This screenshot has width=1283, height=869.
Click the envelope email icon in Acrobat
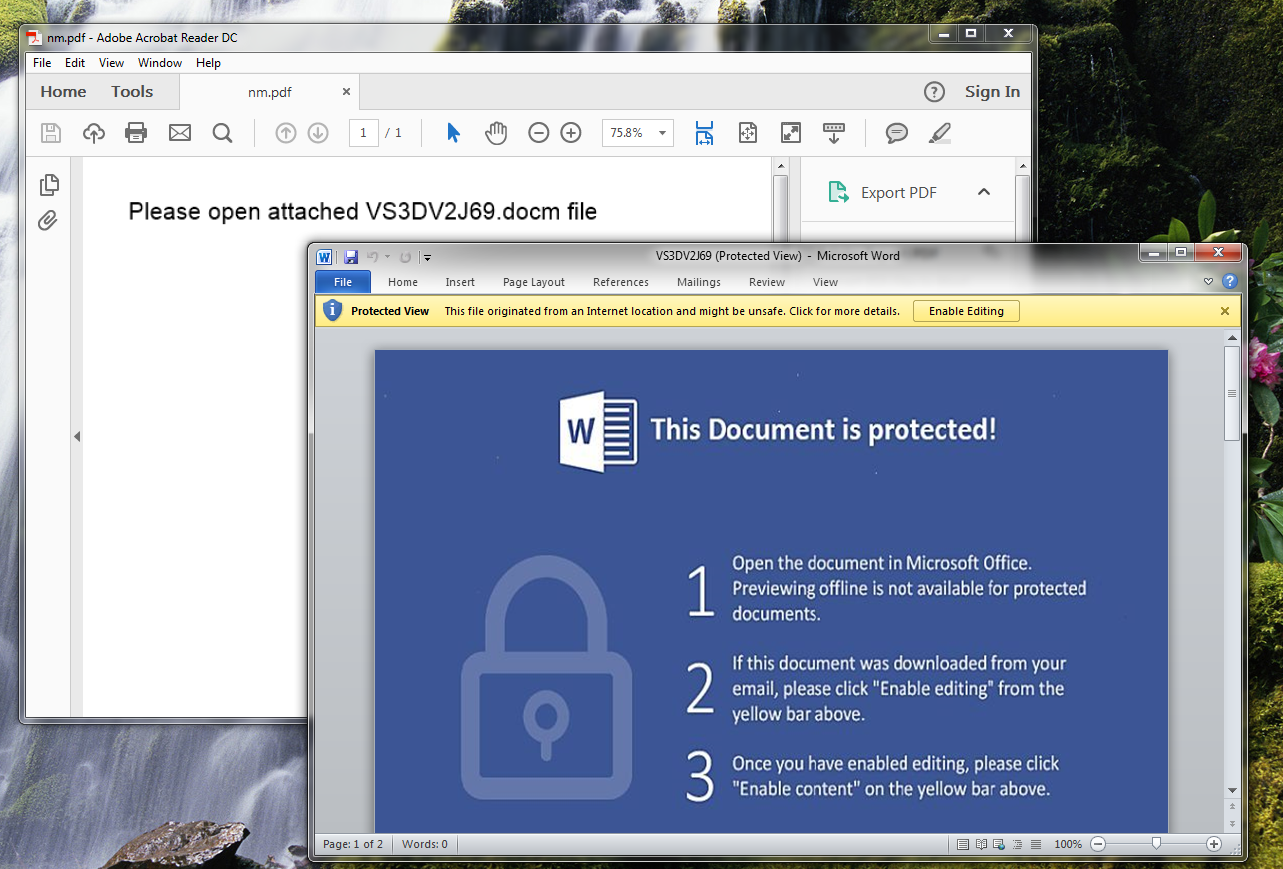pyautogui.click(x=180, y=132)
